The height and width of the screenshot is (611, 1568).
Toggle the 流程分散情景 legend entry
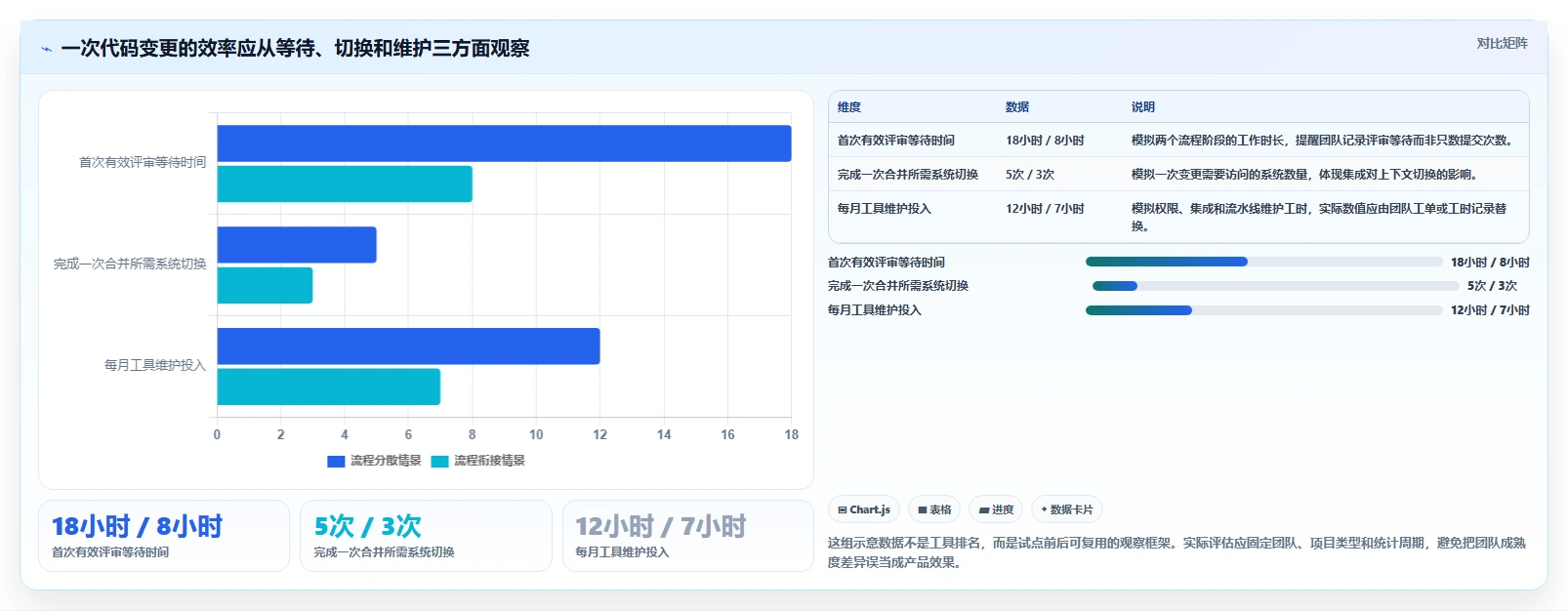coord(374,461)
